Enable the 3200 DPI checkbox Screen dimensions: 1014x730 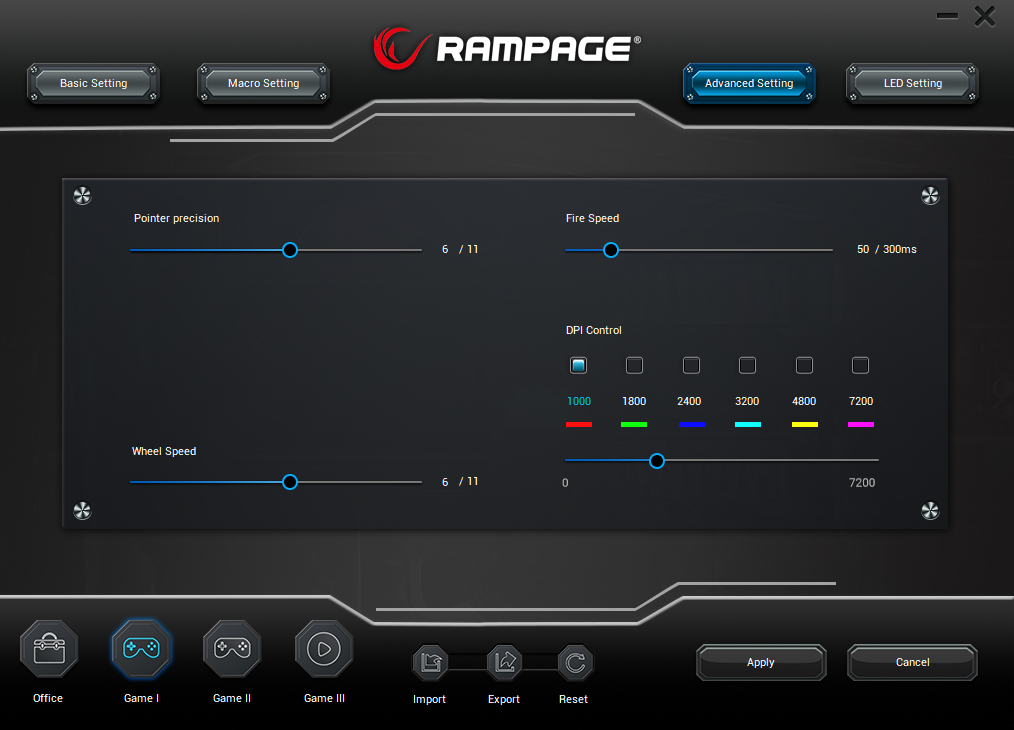pos(748,365)
